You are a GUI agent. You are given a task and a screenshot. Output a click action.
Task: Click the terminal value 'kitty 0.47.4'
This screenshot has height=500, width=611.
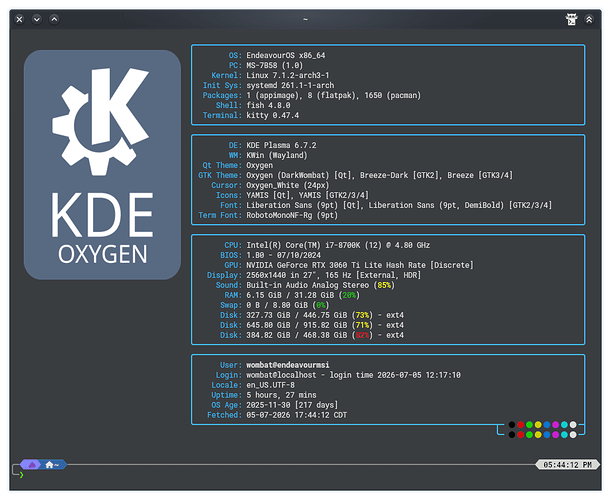pyautogui.click(x=272, y=115)
